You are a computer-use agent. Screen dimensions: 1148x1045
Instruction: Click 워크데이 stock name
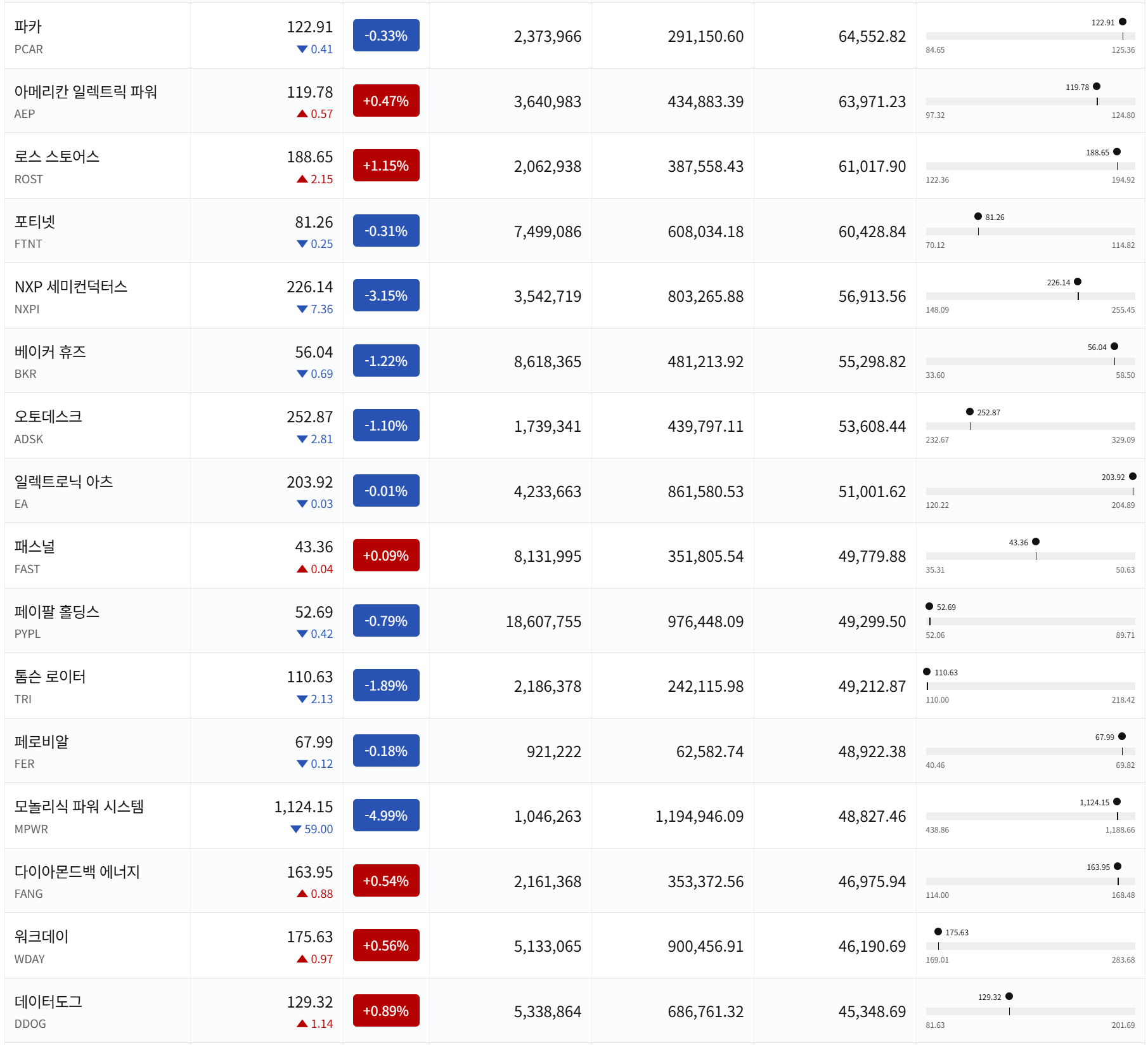[x=42, y=937]
